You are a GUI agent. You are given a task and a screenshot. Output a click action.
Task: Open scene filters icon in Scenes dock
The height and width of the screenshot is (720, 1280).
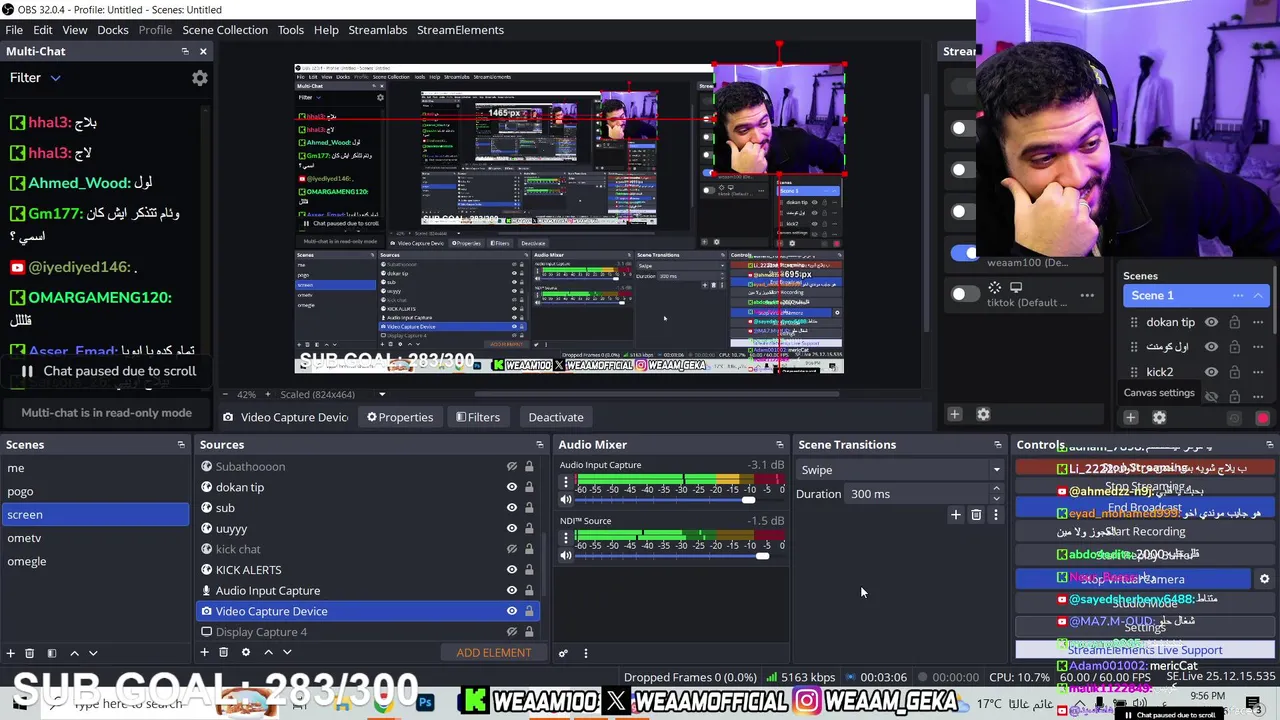52,653
